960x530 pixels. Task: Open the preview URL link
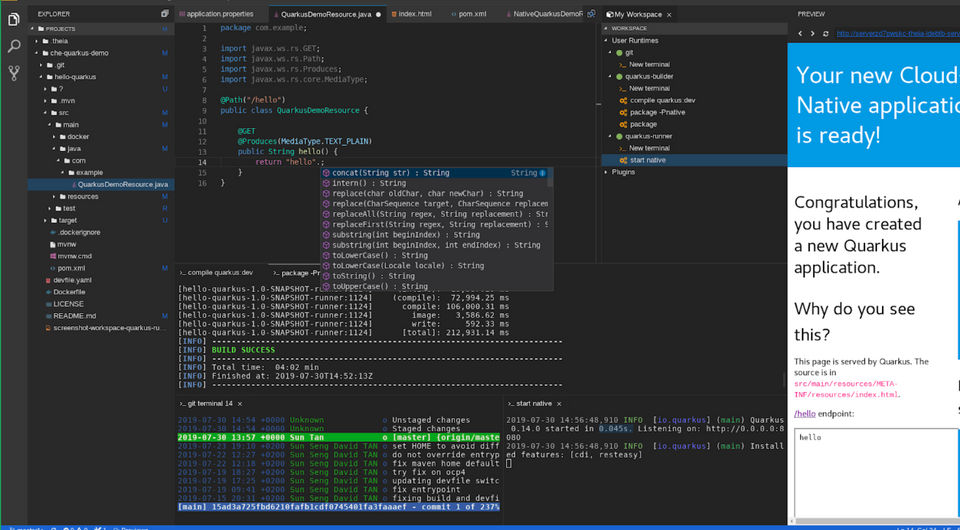(x=898, y=34)
